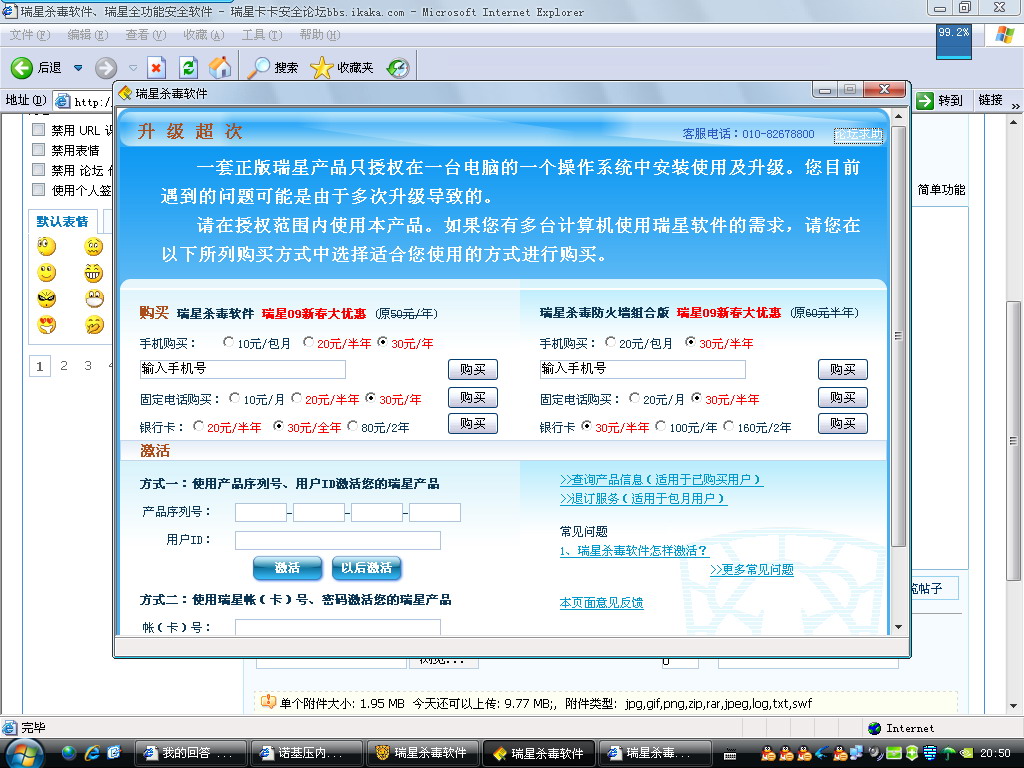1024x768 pixels.
Task: Click the Windows Start orb
Action: (x=24, y=754)
